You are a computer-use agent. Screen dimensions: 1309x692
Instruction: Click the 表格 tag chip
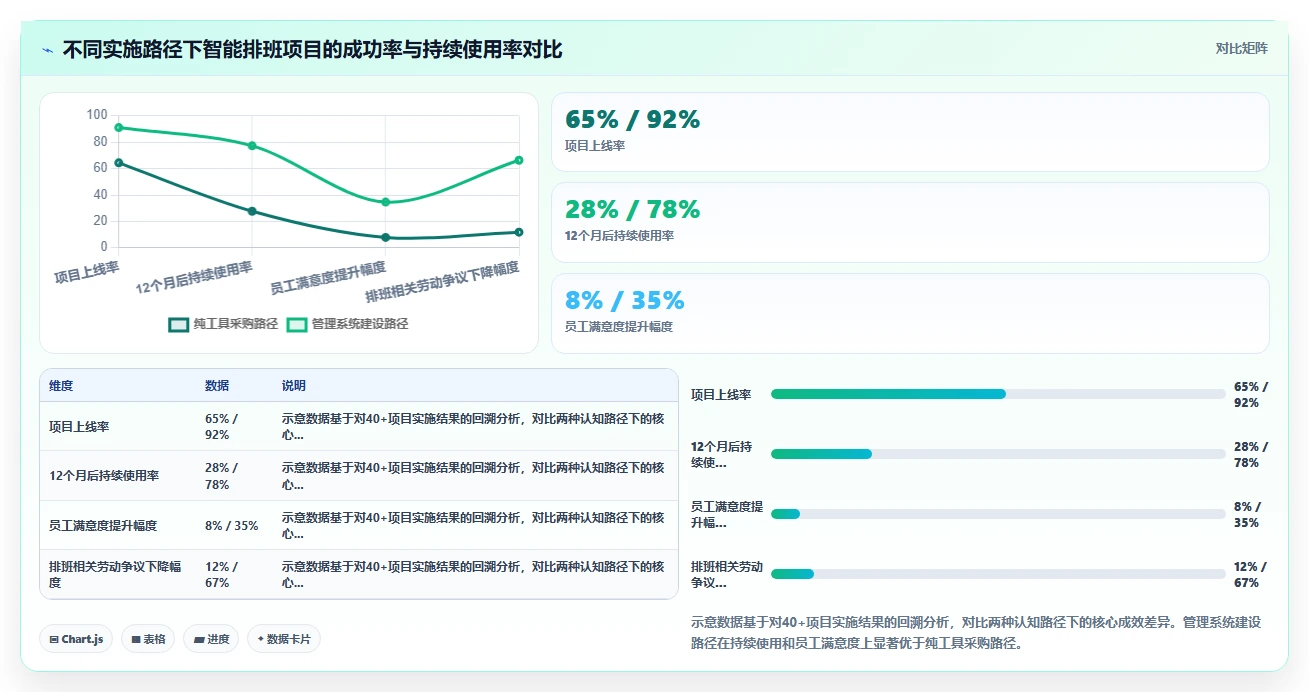[x=148, y=639]
